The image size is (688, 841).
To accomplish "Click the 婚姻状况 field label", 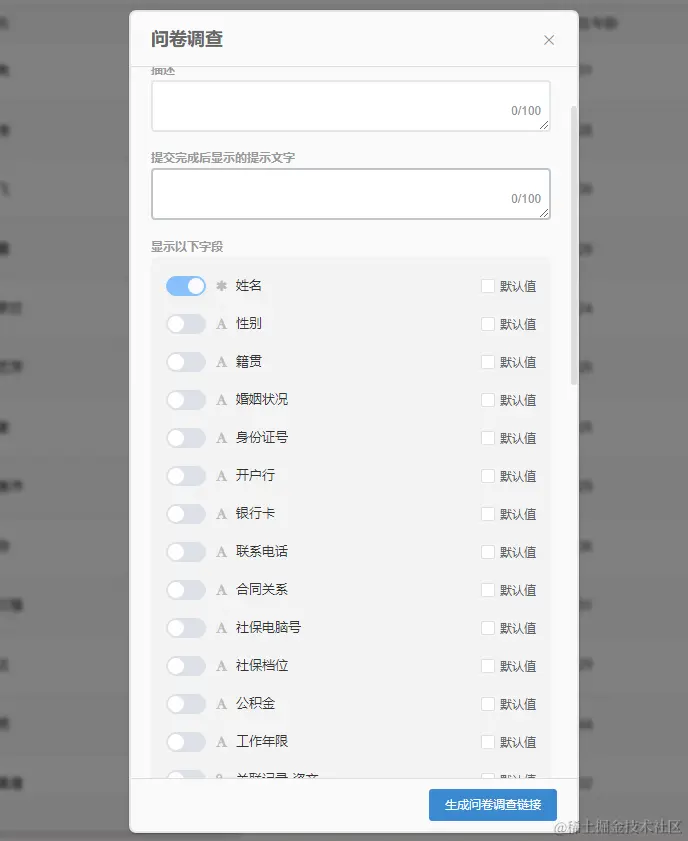I will click(262, 399).
